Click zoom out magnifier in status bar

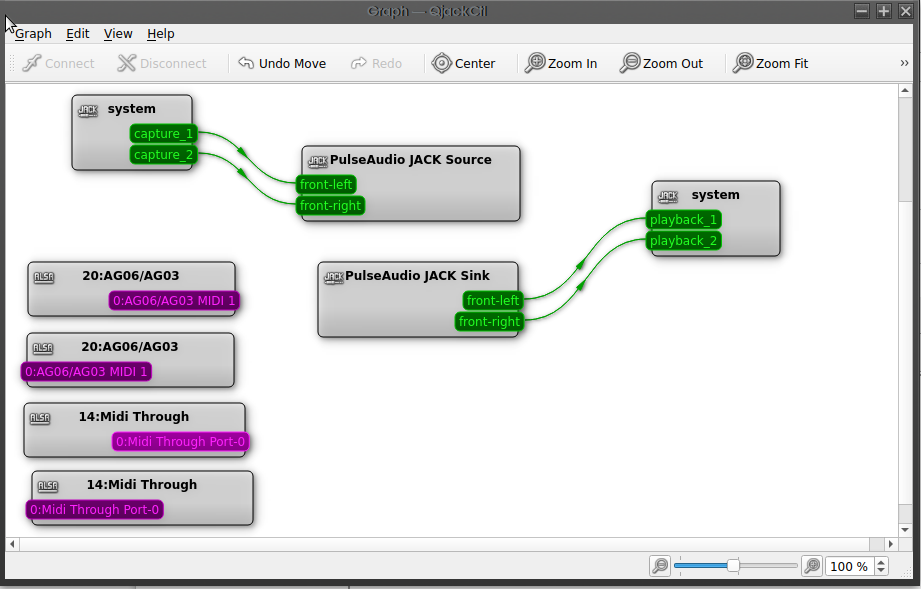click(660, 566)
